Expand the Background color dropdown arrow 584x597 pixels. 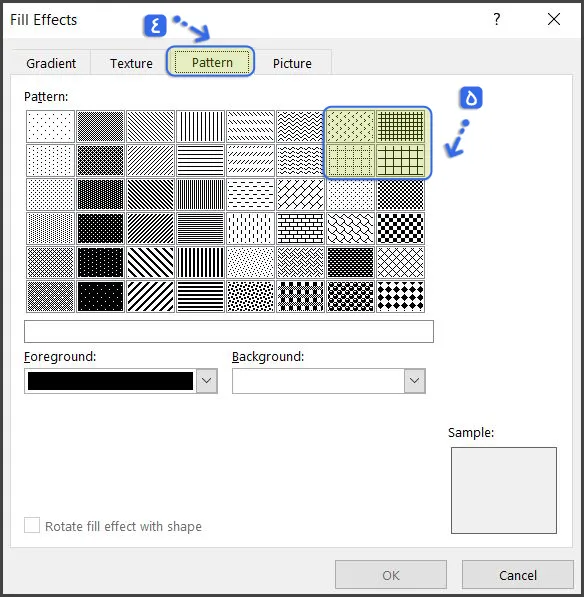point(415,380)
